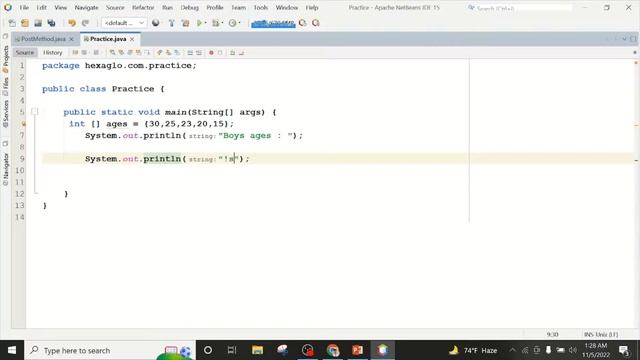
Task: Click the Task View taskbar icon
Action: tap(232, 350)
